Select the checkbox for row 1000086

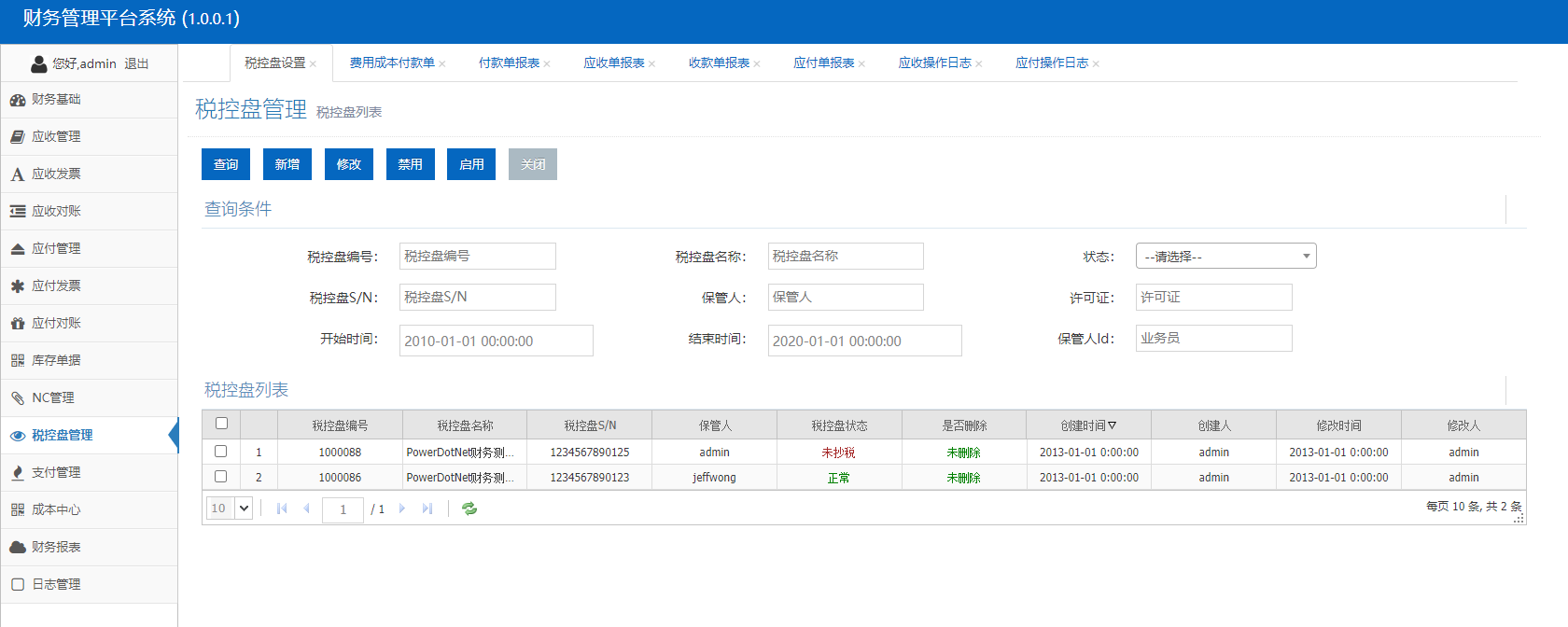click(x=221, y=477)
